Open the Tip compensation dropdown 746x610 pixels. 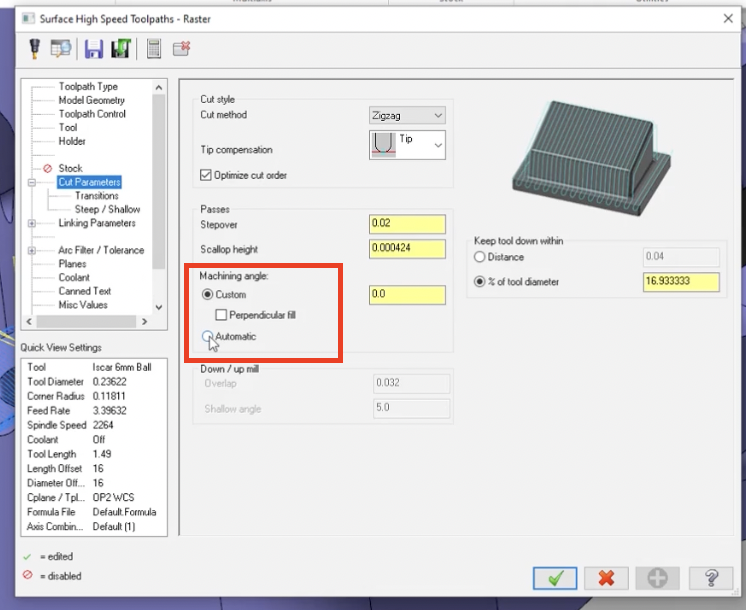tap(407, 145)
